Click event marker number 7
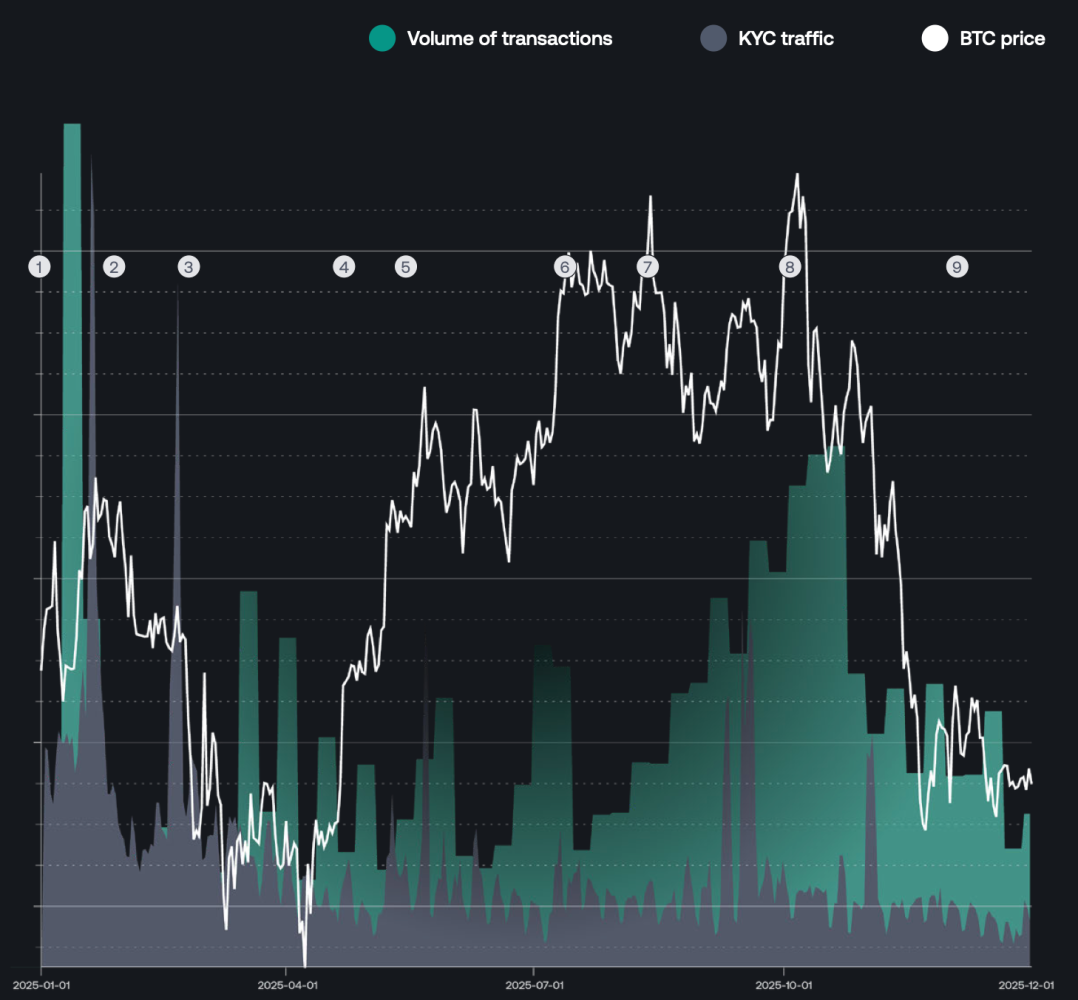Viewport: 1078px width, 1000px height. [x=647, y=267]
